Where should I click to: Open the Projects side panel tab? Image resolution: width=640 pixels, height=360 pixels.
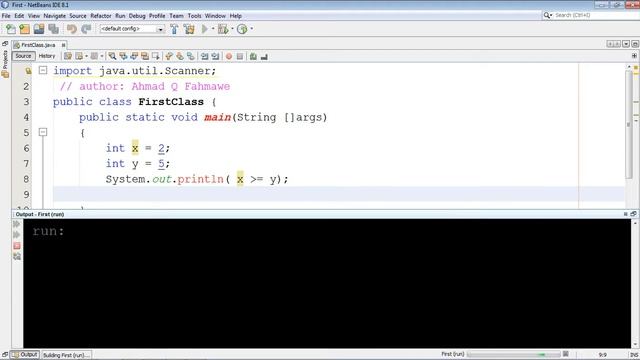click(5, 64)
